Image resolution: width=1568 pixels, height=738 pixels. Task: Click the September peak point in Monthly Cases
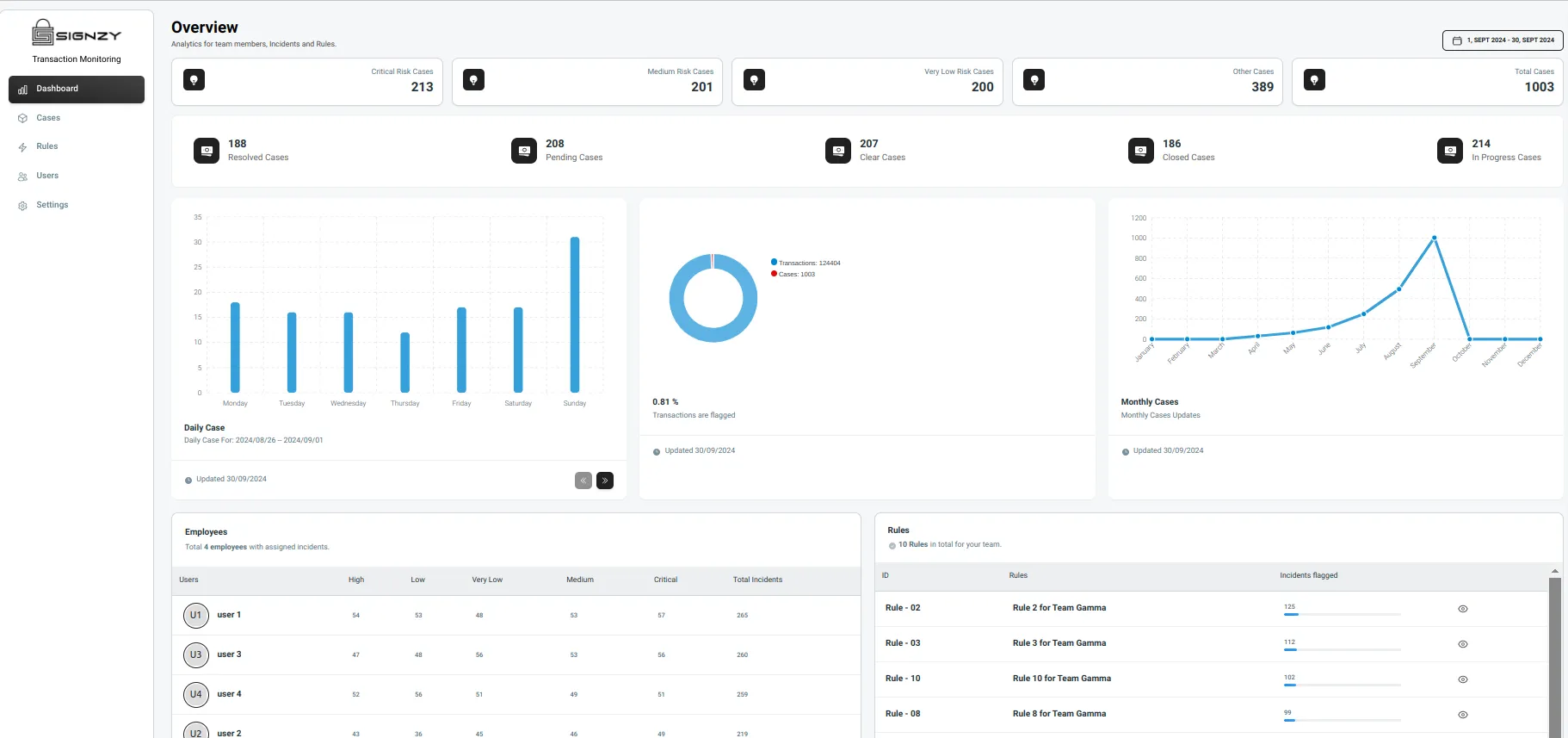pyautogui.click(x=1434, y=238)
